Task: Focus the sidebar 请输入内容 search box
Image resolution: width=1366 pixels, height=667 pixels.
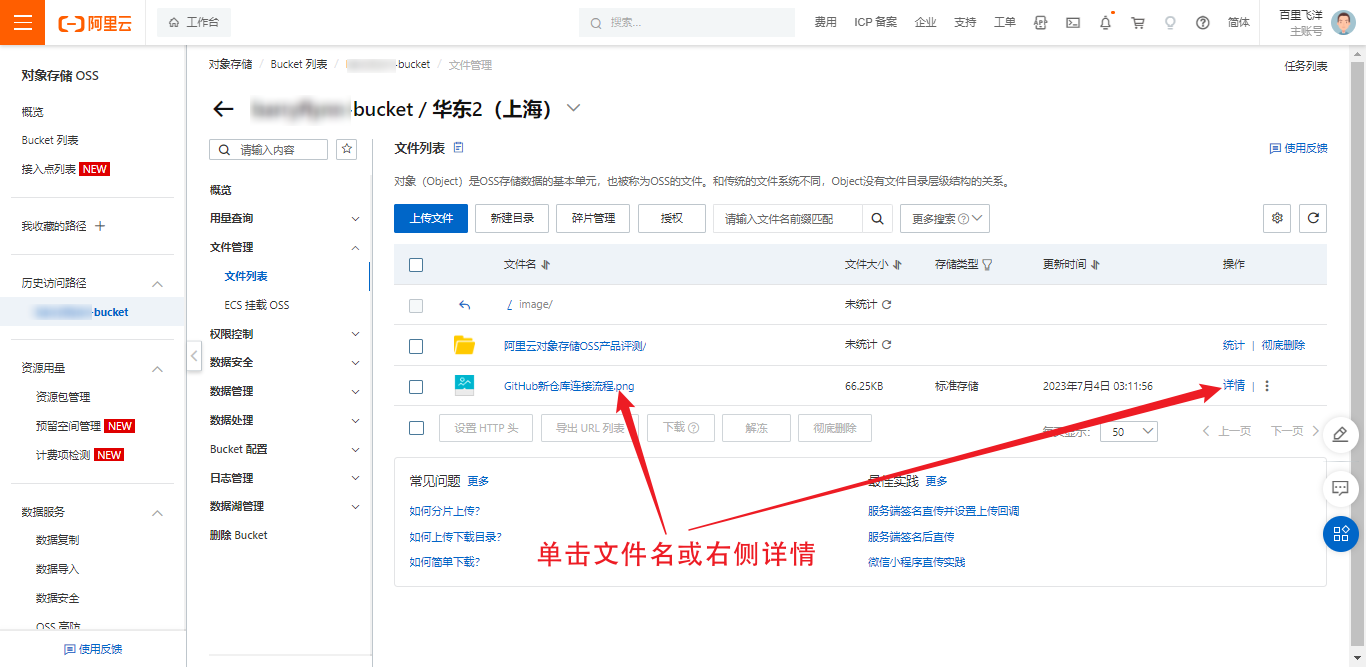Action: point(268,149)
